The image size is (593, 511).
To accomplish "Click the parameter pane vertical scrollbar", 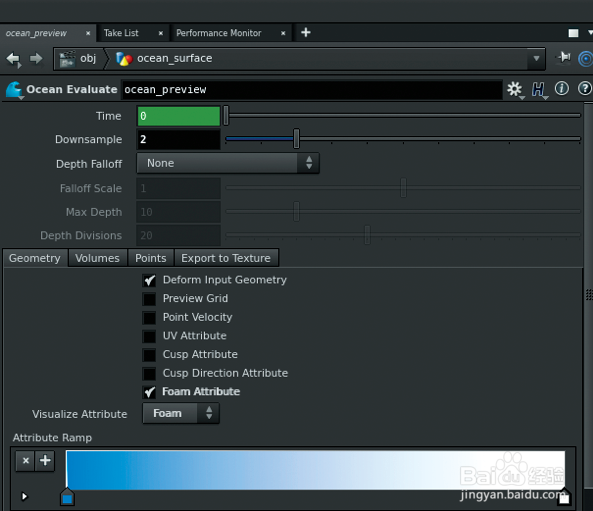I will click(x=588, y=295).
